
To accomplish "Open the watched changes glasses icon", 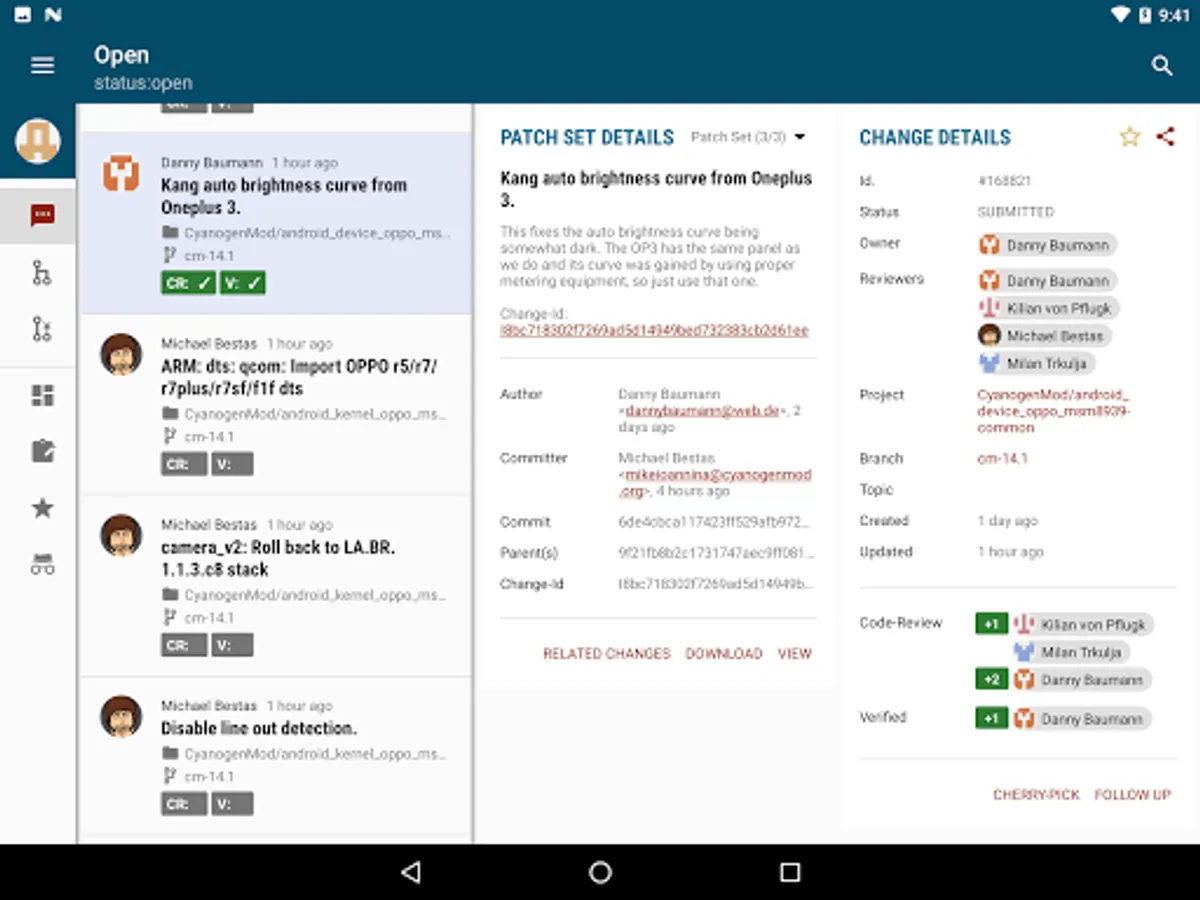I will tap(42, 565).
